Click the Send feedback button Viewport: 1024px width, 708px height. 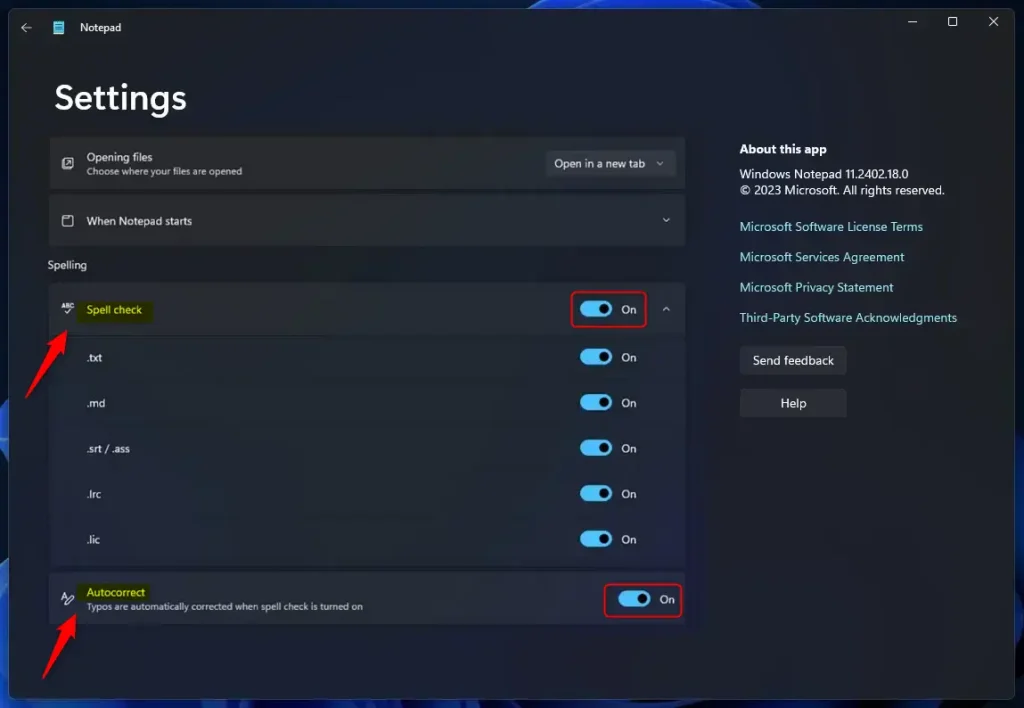[x=793, y=361]
